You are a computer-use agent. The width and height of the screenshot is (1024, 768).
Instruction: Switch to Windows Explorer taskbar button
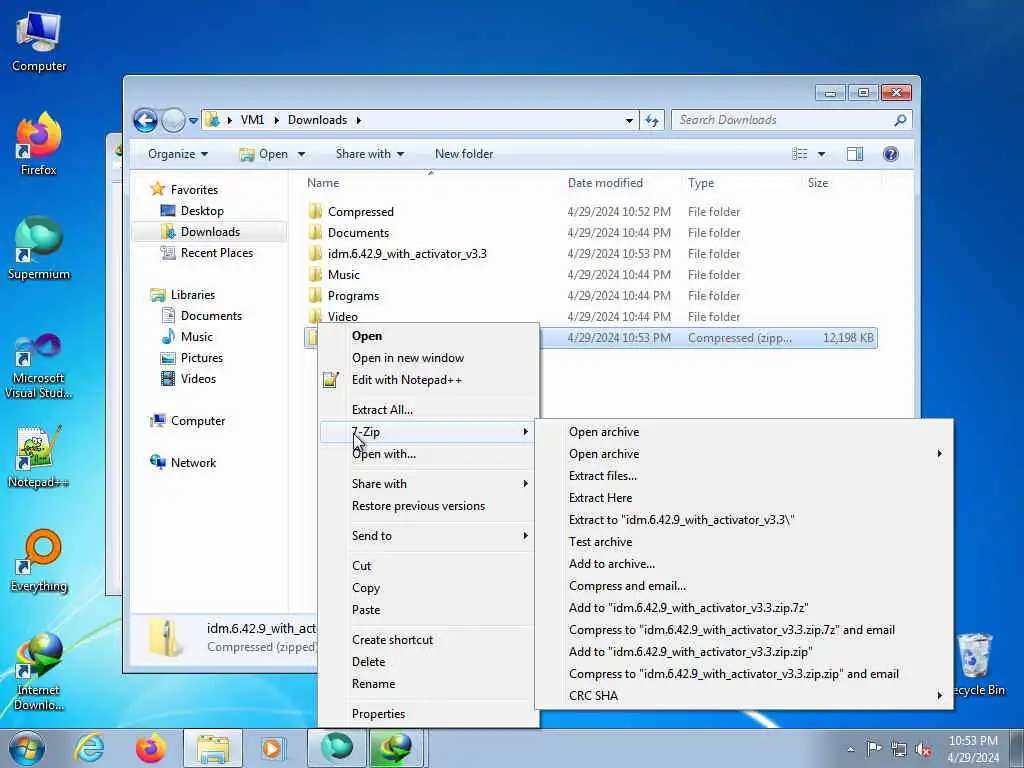(x=213, y=748)
